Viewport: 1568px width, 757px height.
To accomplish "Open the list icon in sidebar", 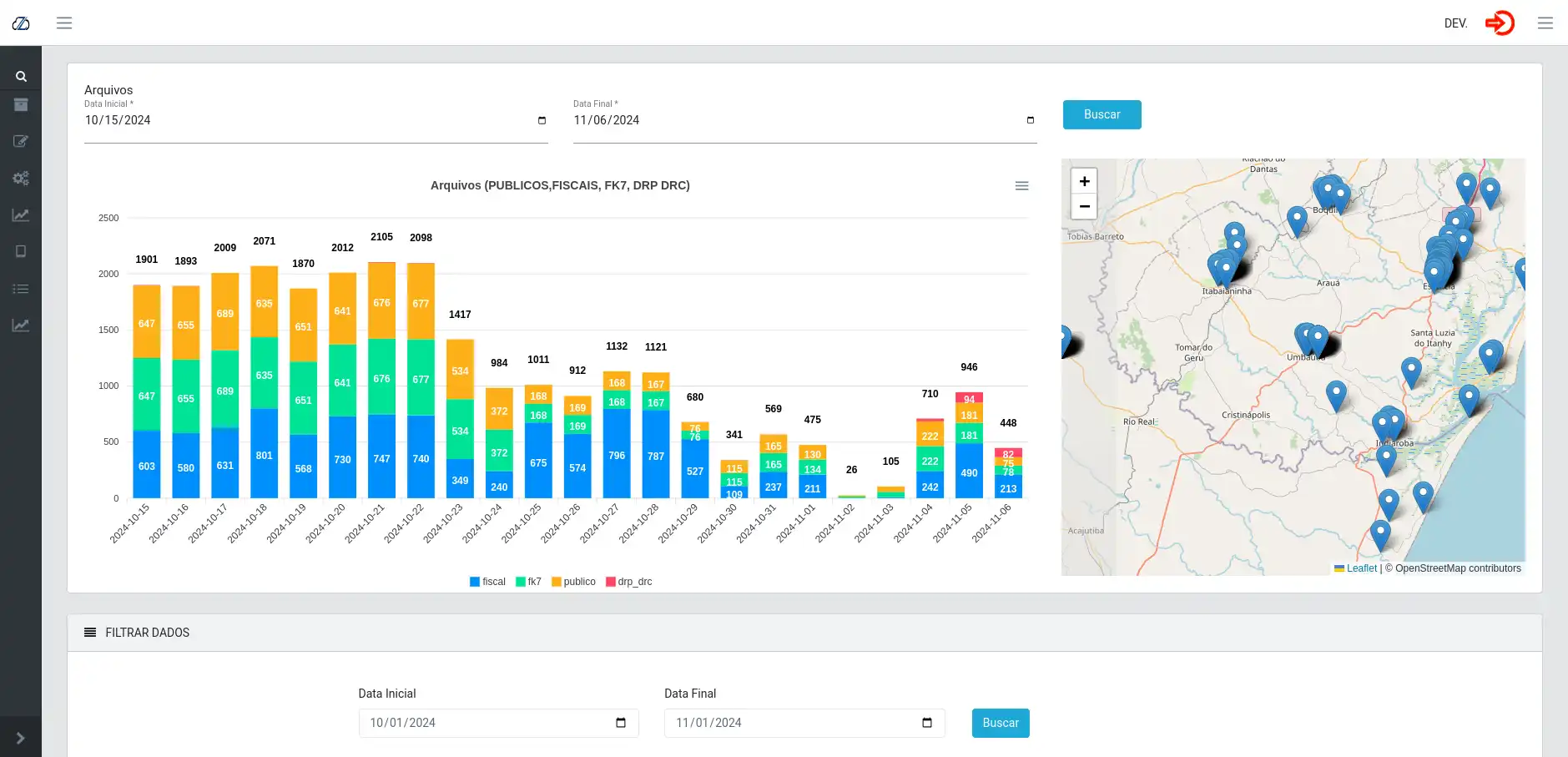I will [21, 289].
